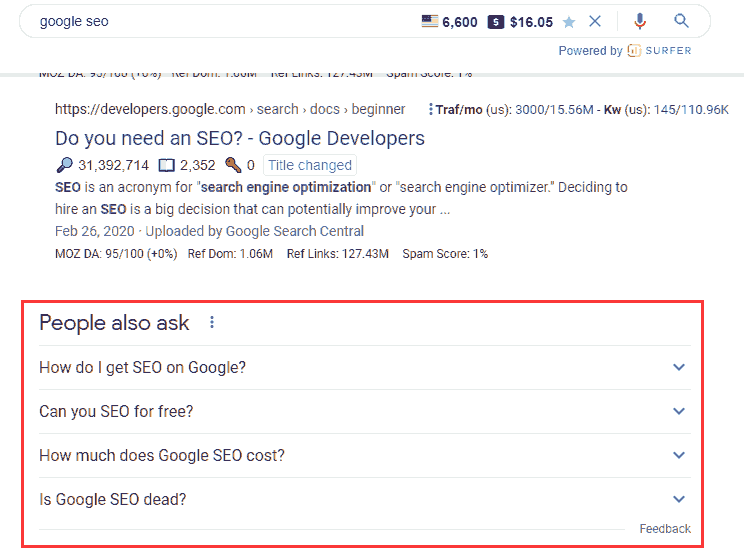
Task: Open 'Do you need an SEO?' result title
Action: click(240, 139)
